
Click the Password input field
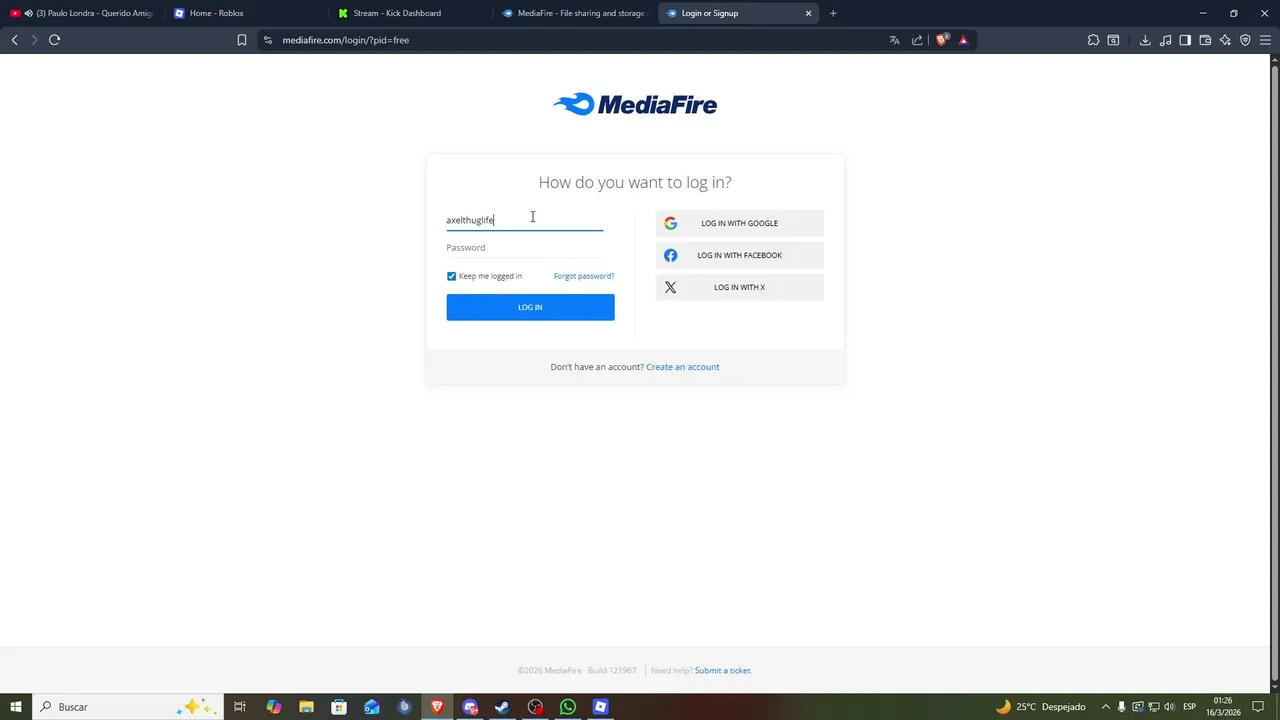(x=525, y=248)
